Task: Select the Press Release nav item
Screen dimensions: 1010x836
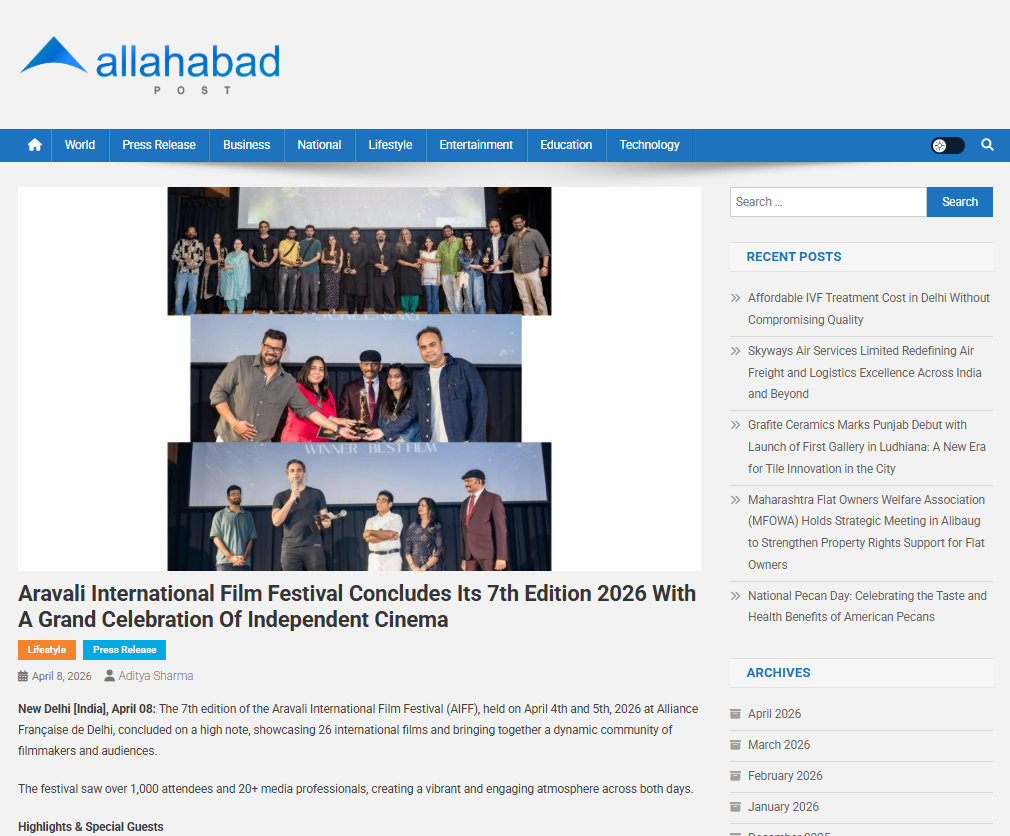Action: click(159, 145)
